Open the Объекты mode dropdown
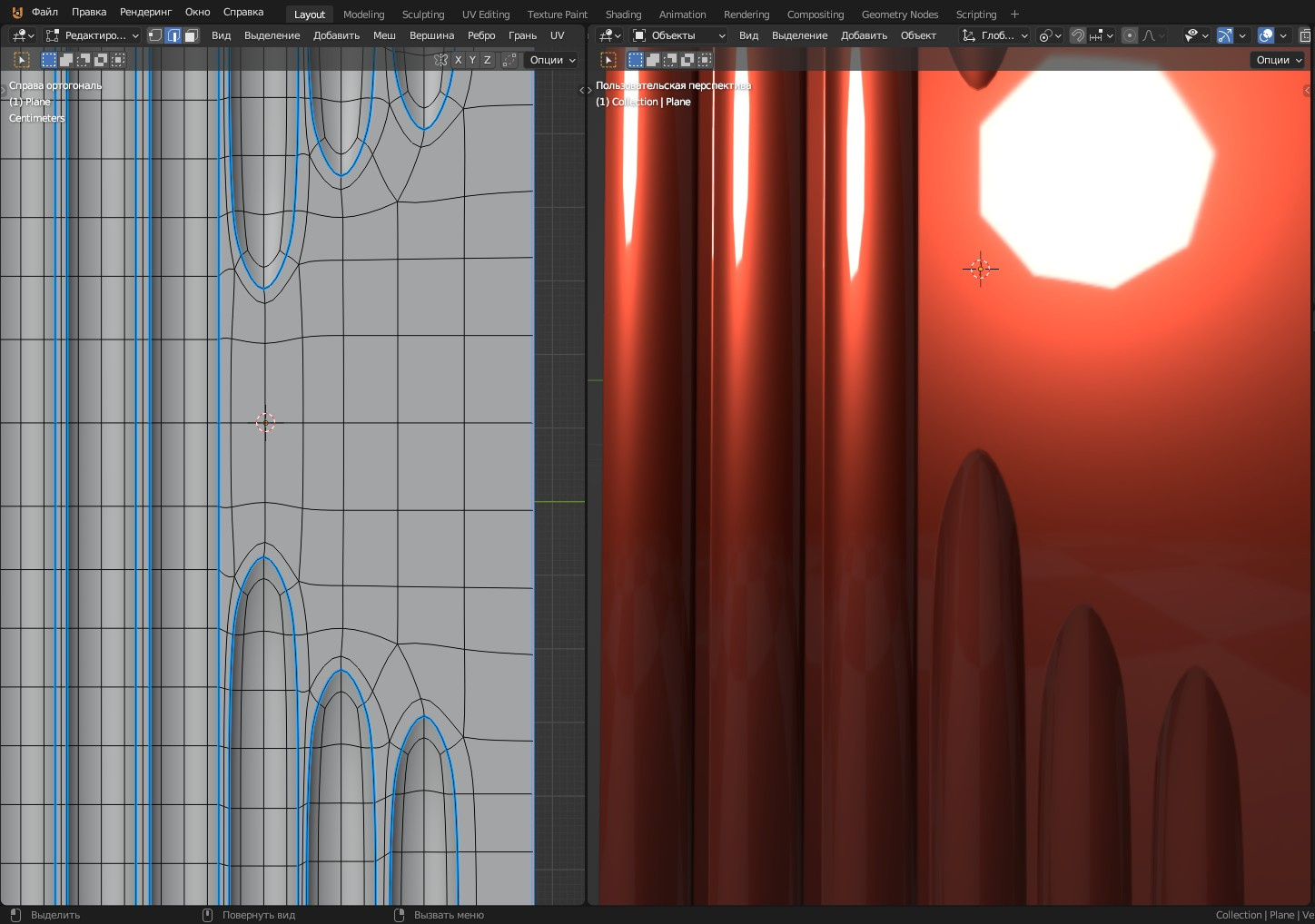The image size is (1315, 924). point(679,35)
